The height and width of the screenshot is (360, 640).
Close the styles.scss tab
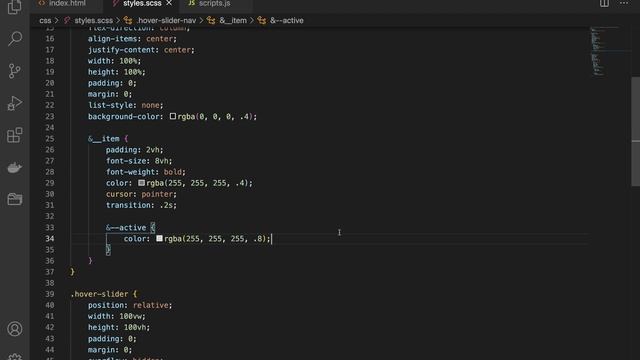(169, 3)
